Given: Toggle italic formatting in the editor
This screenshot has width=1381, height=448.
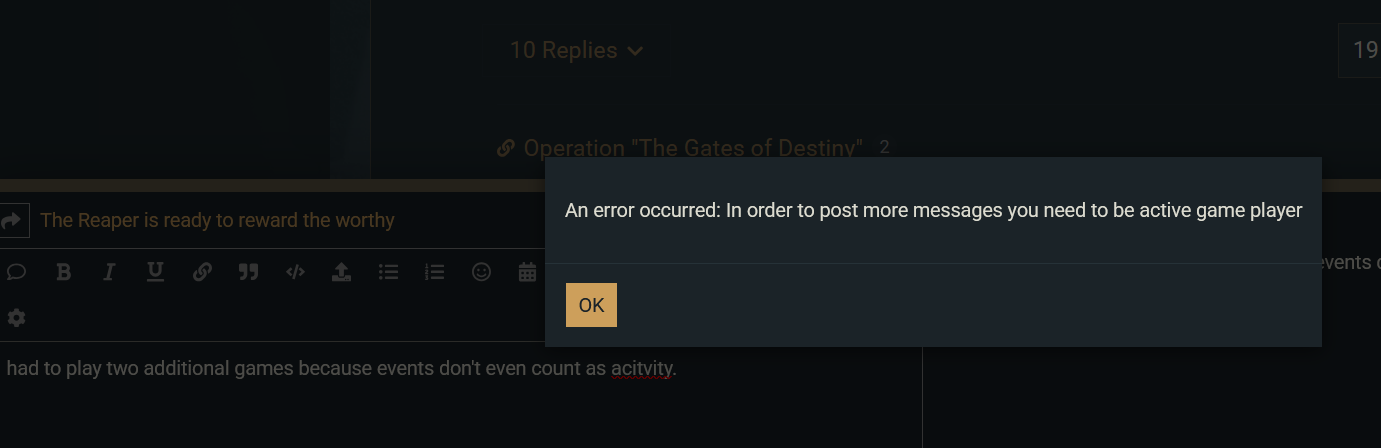Looking at the screenshot, I should (110, 272).
